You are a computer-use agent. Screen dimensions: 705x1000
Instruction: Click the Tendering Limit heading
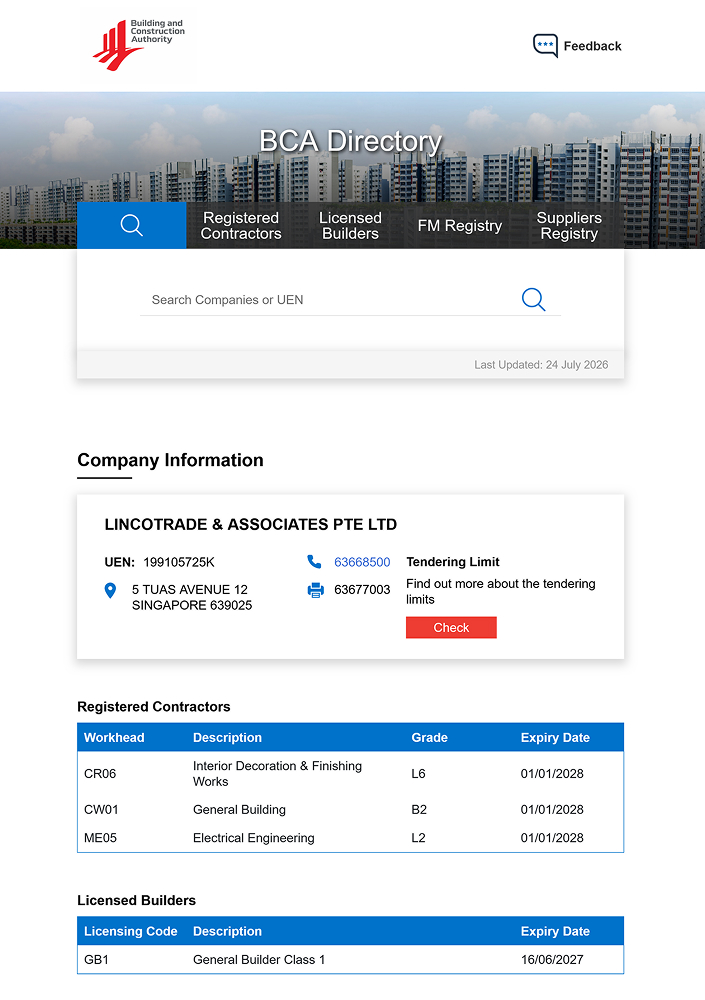453,562
